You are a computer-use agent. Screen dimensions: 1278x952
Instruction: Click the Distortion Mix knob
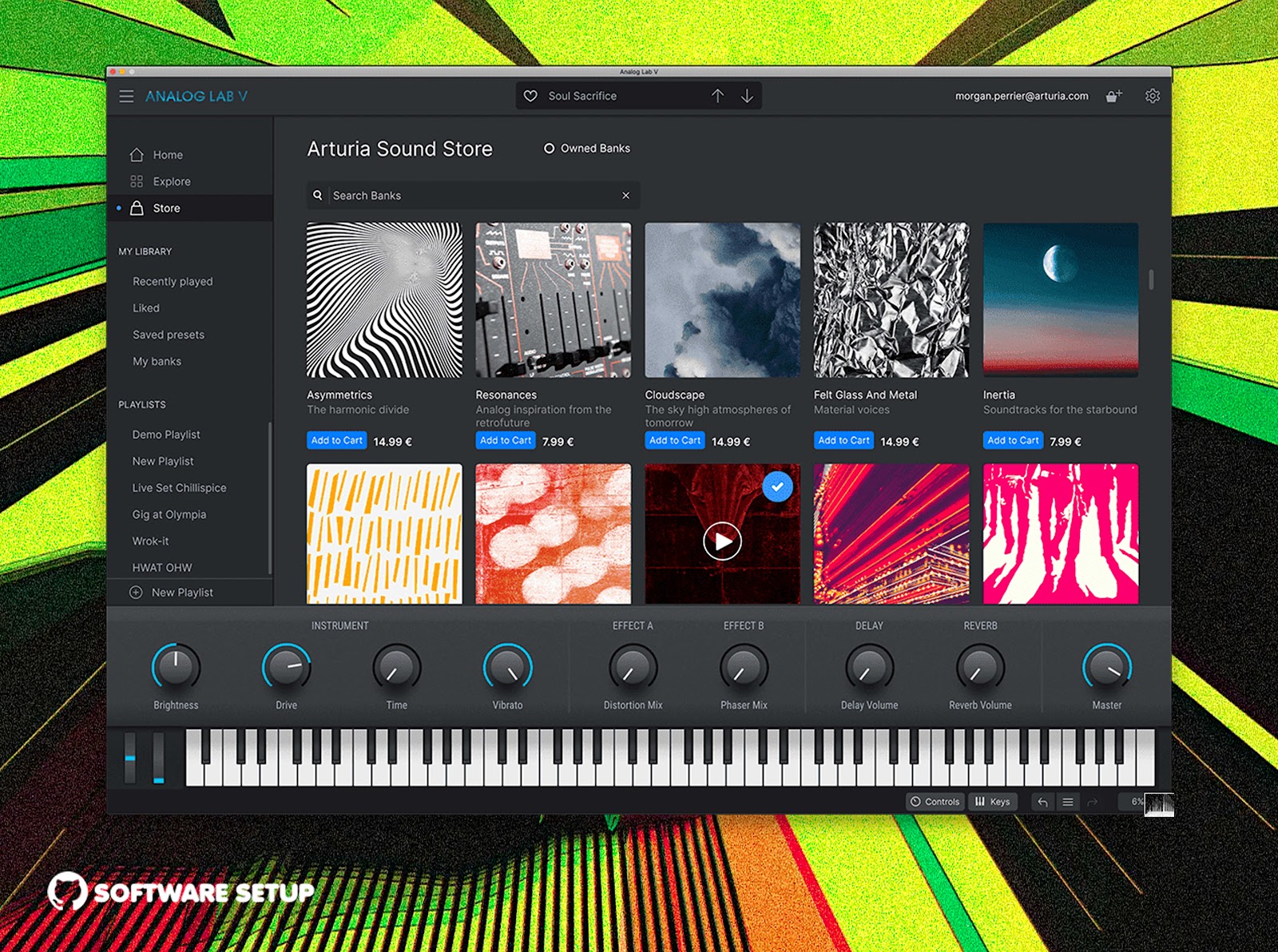point(633,667)
